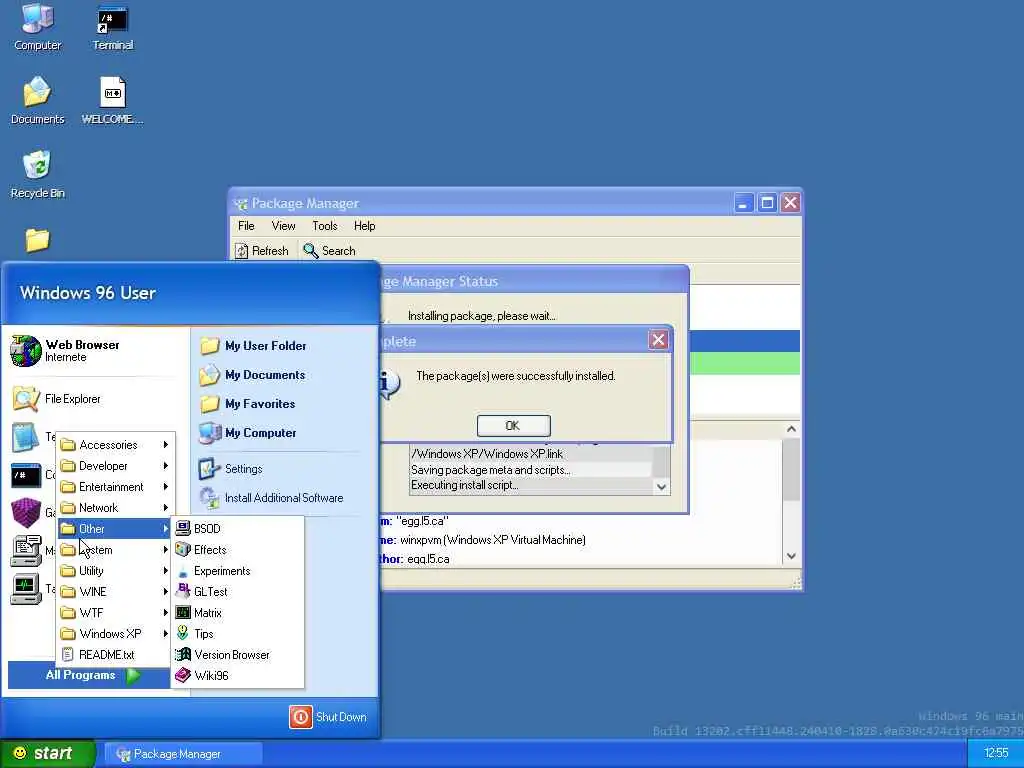Click the Search toolbar button
Viewport: 1024px width, 768px height.
(x=330, y=251)
